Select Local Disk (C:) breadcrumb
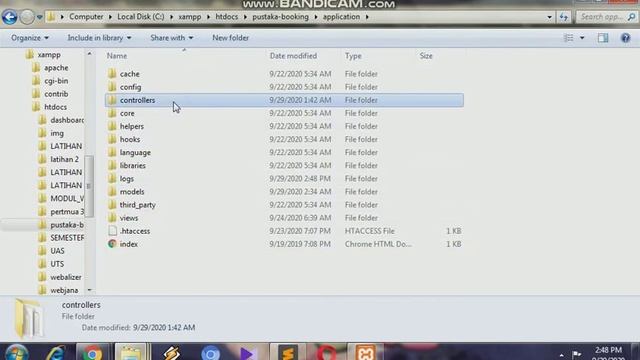Viewport: 640px width, 360px height. click(x=141, y=17)
